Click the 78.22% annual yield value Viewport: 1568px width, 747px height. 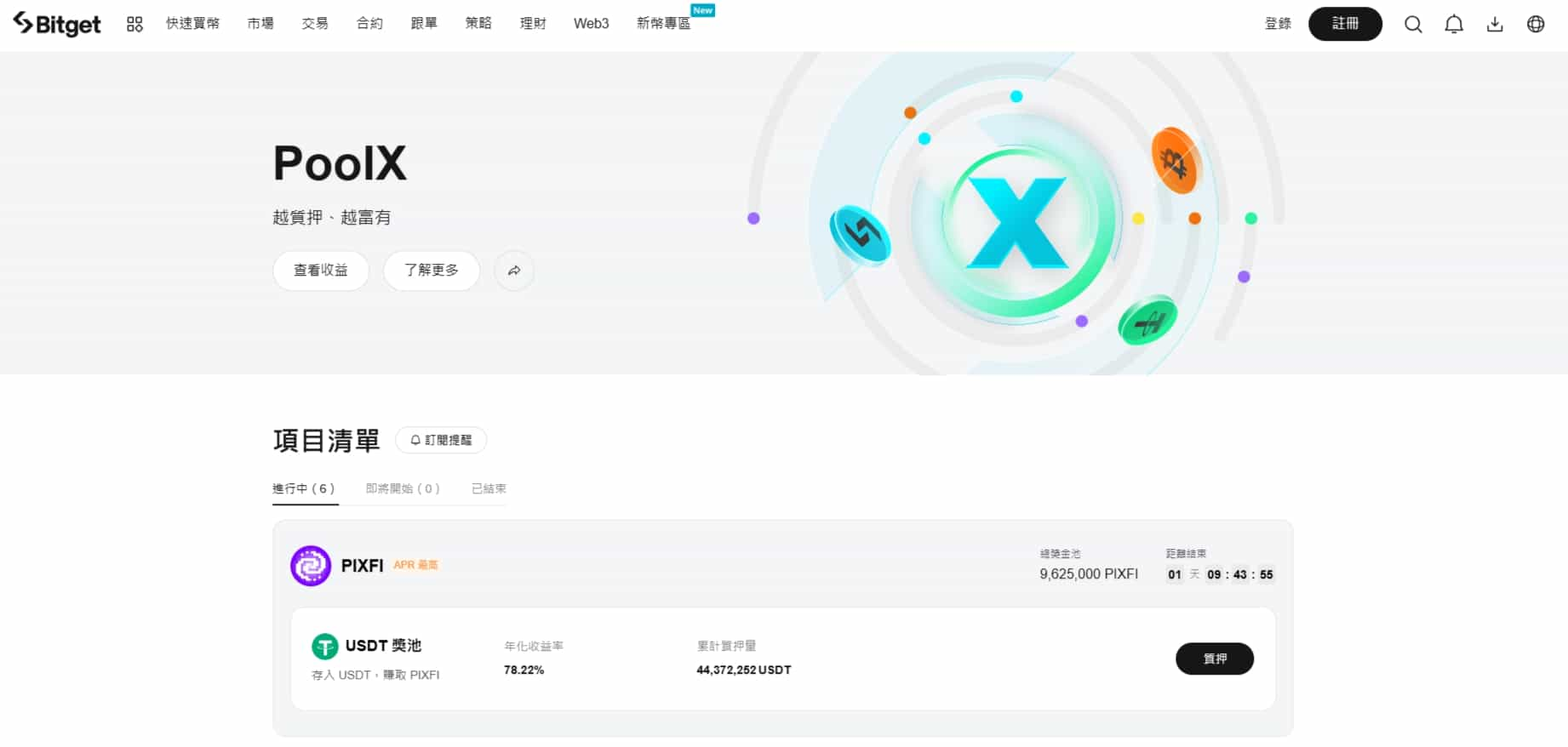point(524,670)
